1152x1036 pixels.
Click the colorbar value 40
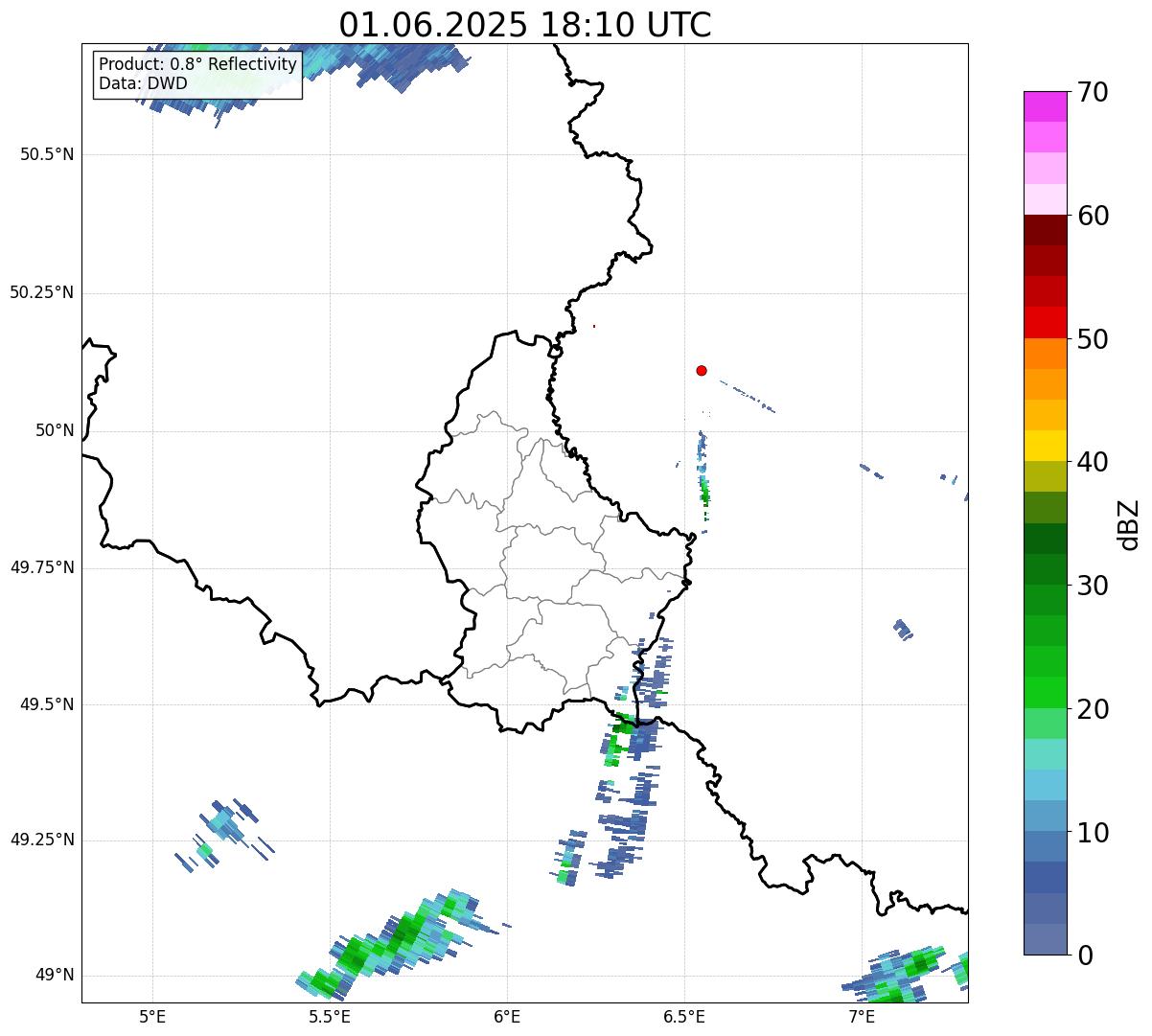click(1093, 462)
